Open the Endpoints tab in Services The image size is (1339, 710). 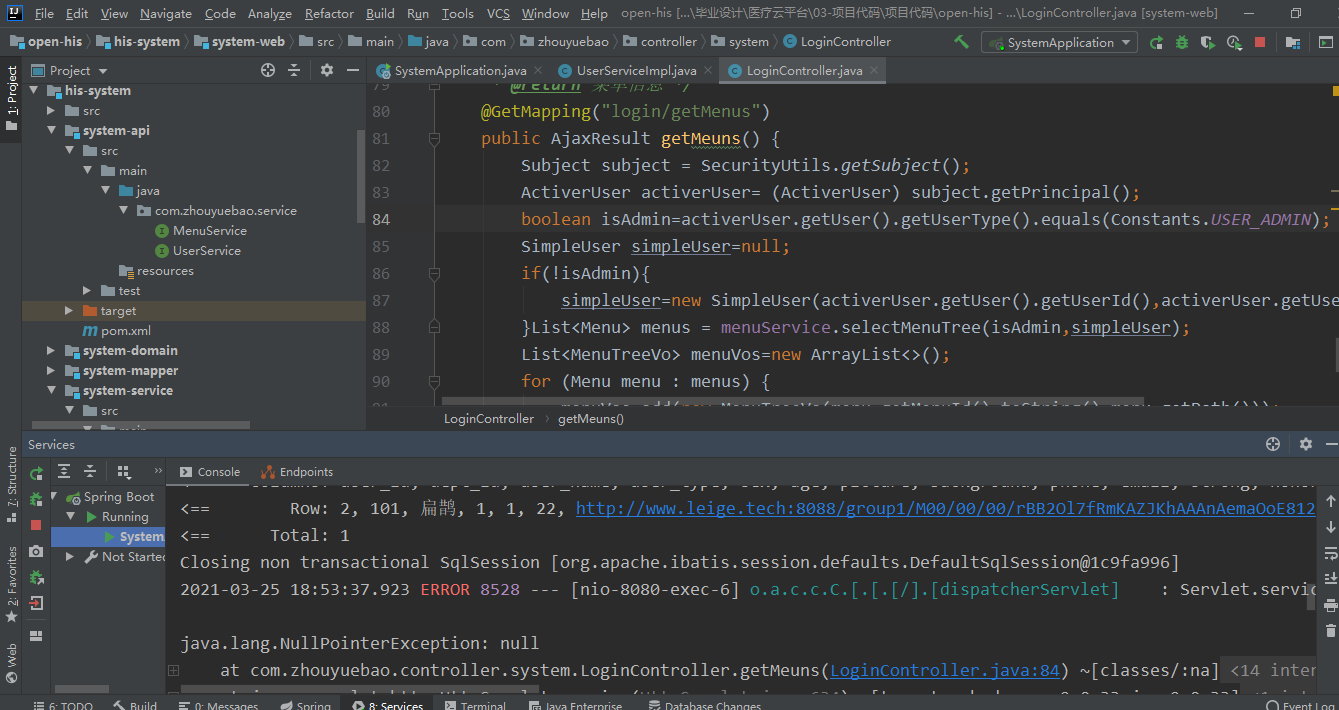coord(297,472)
